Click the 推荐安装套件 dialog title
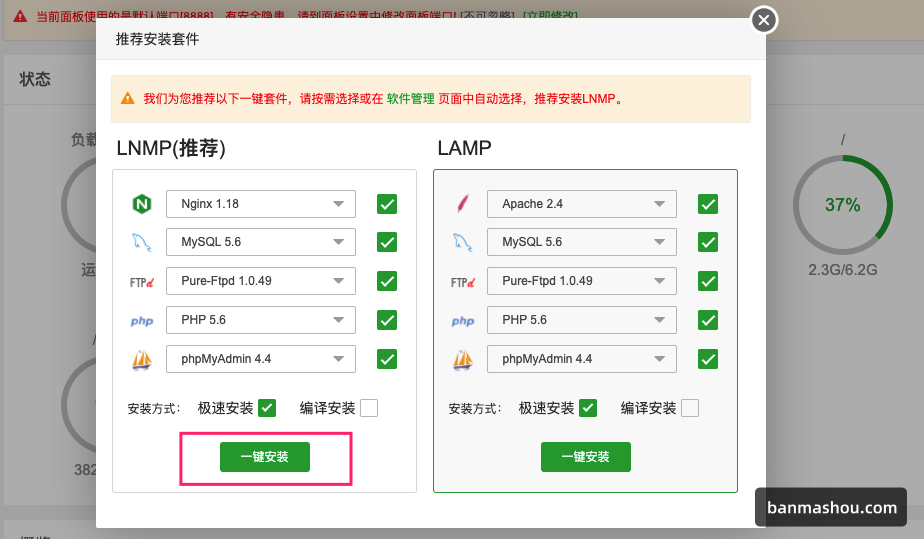This screenshot has width=924, height=539. (157, 39)
